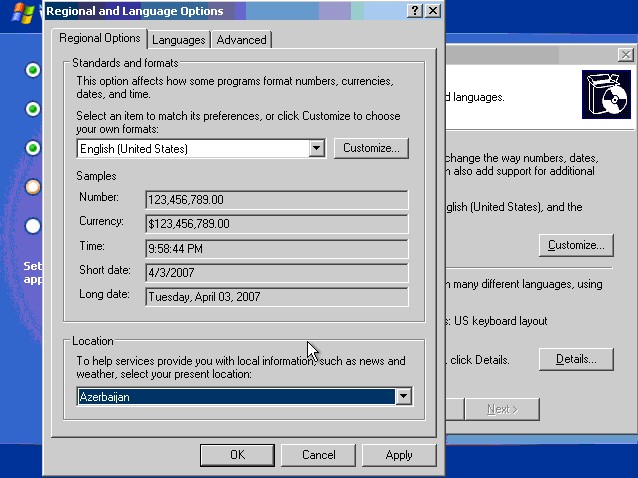Close the background setup wizard window
The image size is (638, 478).
point(626,55)
